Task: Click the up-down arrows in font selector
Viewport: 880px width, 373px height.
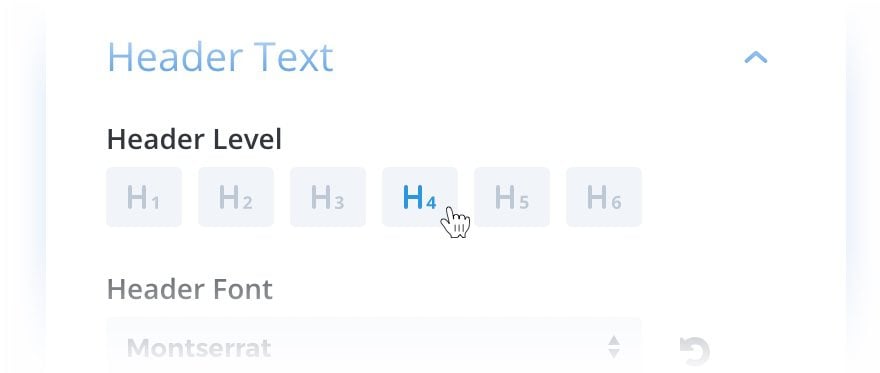Action: (x=615, y=347)
